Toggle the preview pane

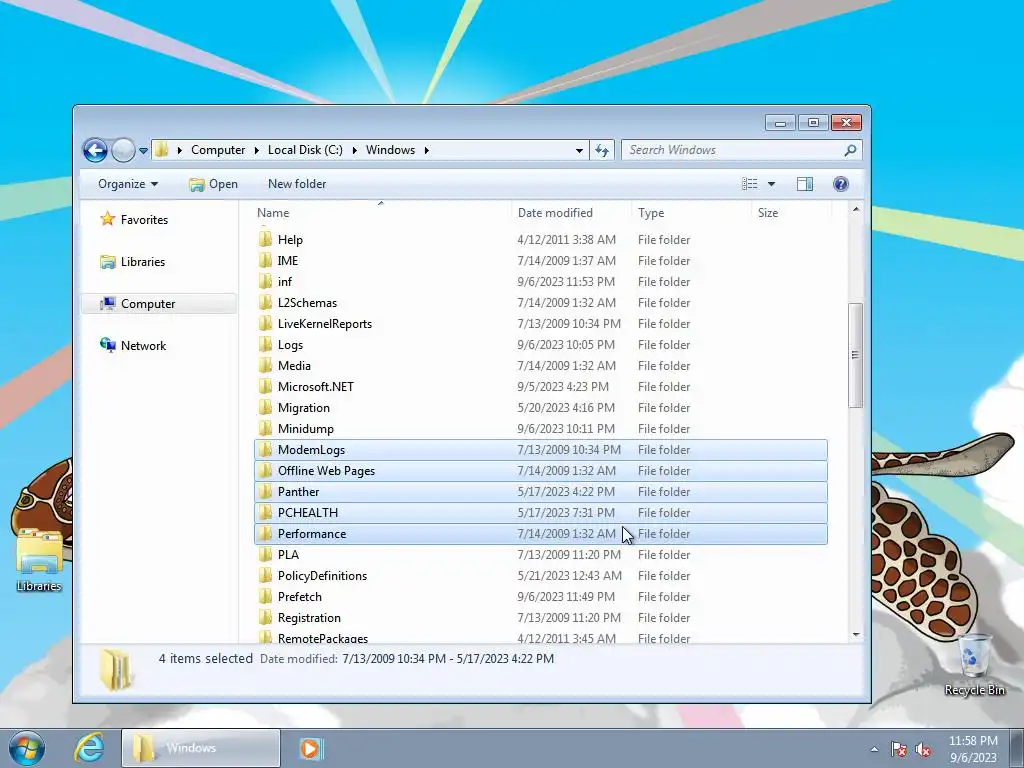[805, 184]
